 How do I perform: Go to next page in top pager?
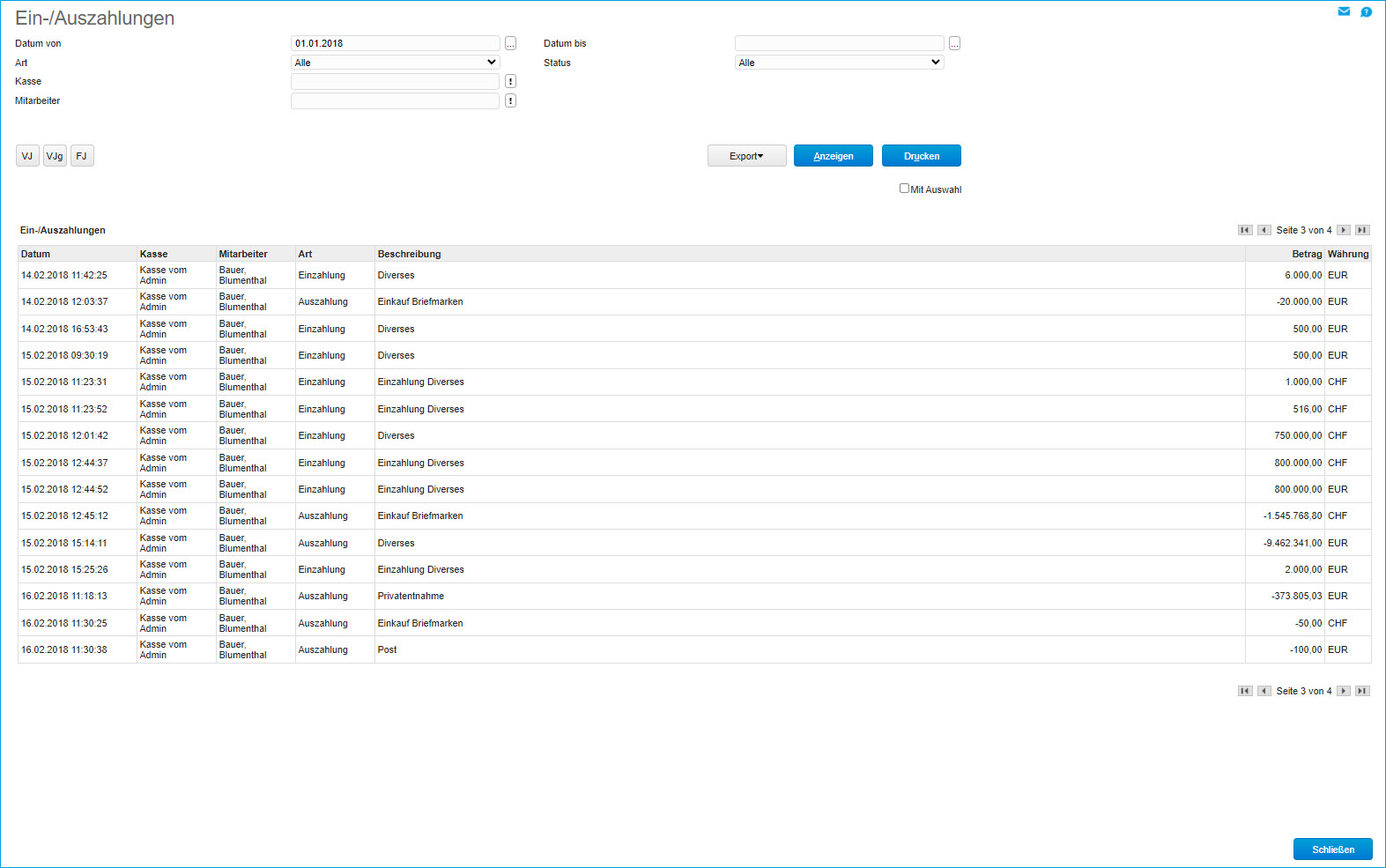coord(1344,230)
